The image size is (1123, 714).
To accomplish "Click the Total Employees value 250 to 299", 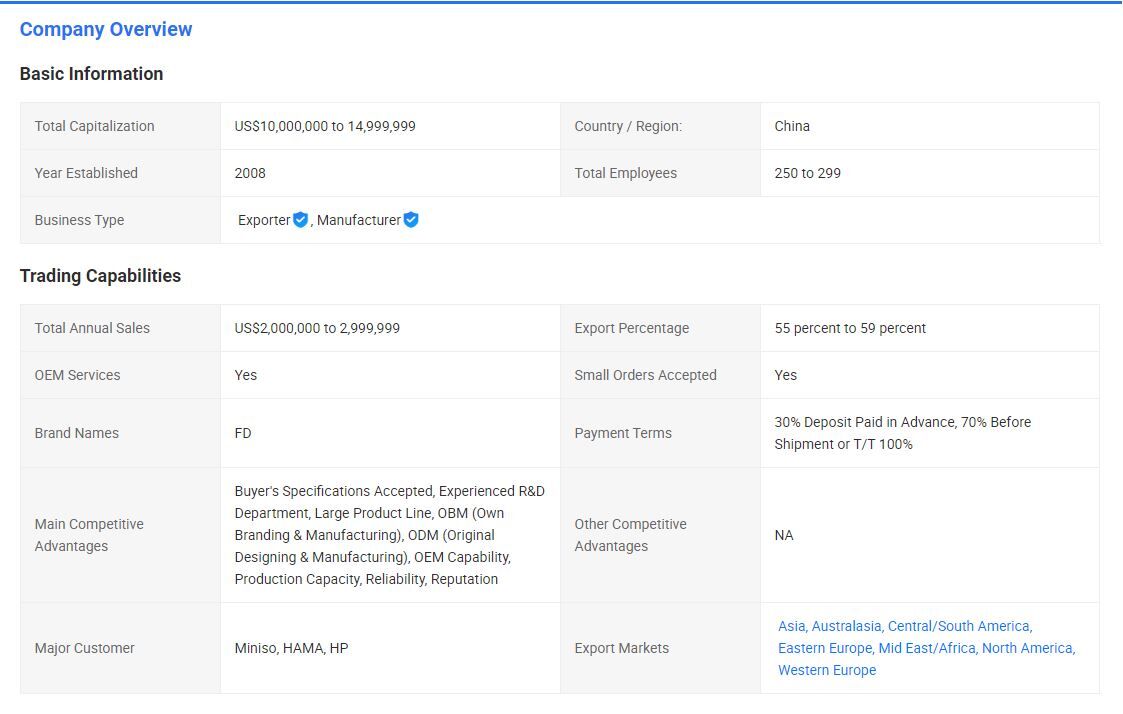I will [807, 173].
